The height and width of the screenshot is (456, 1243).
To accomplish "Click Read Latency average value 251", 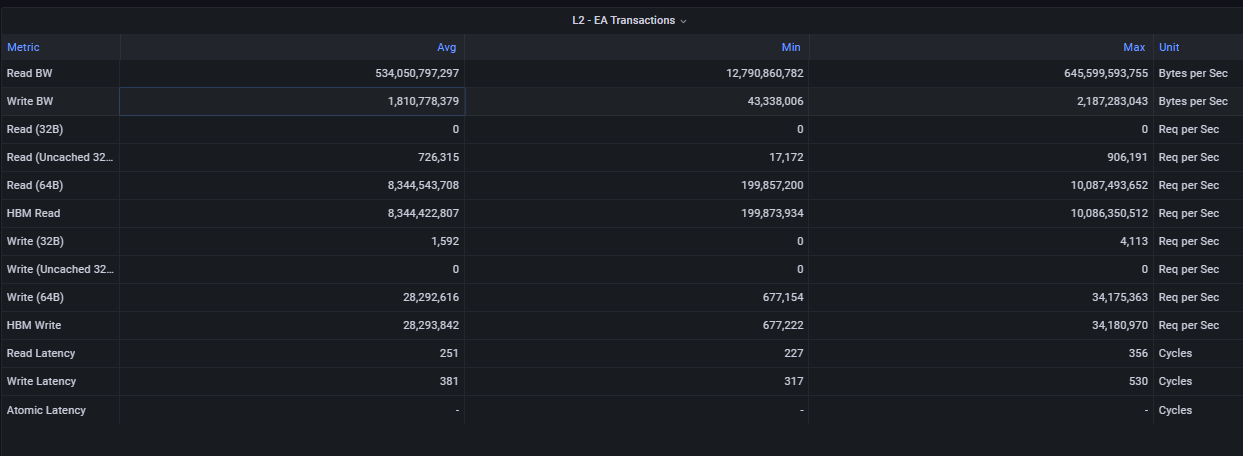I will [x=449, y=353].
